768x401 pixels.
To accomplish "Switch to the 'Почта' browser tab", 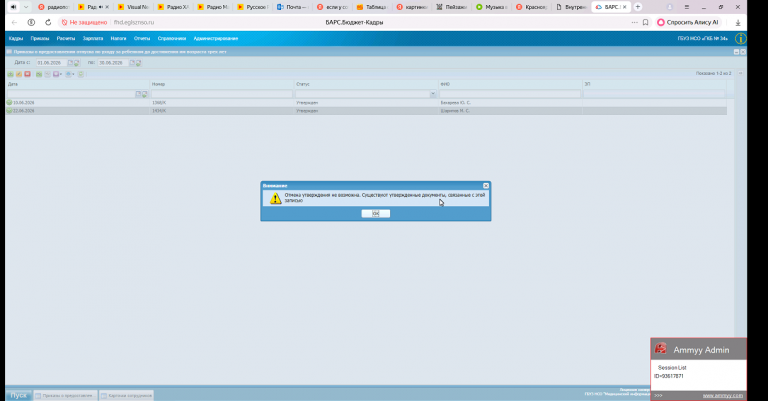I will point(292,7).
